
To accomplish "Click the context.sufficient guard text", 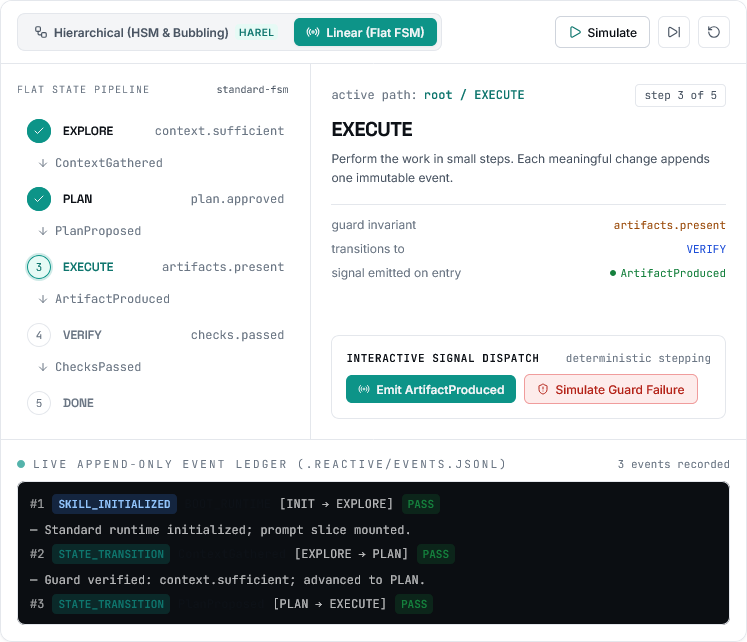I will [x=219, y=131].
